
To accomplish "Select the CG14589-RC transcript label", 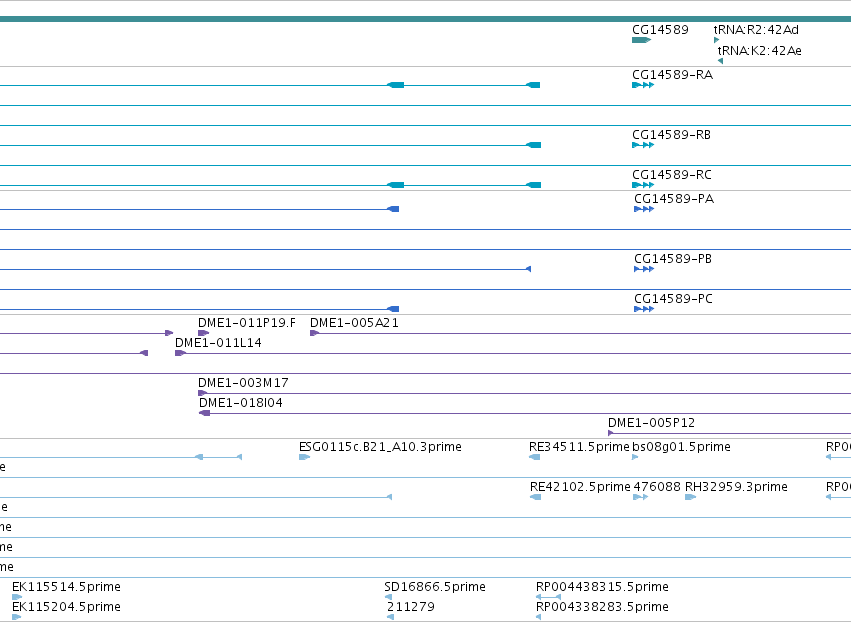I will pyautogui.click(x=672, y=175).
